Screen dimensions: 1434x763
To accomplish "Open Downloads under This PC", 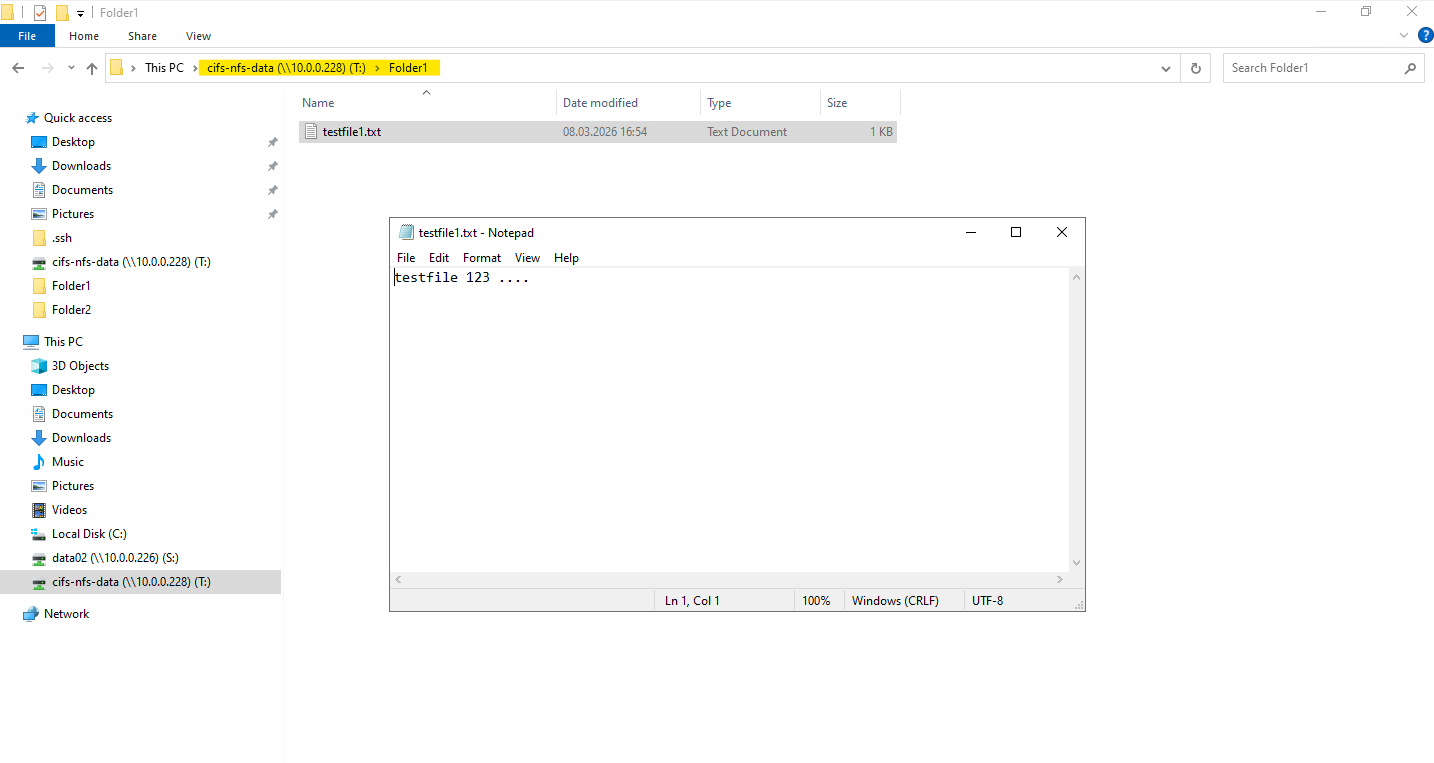I will [x=81, y=438].
